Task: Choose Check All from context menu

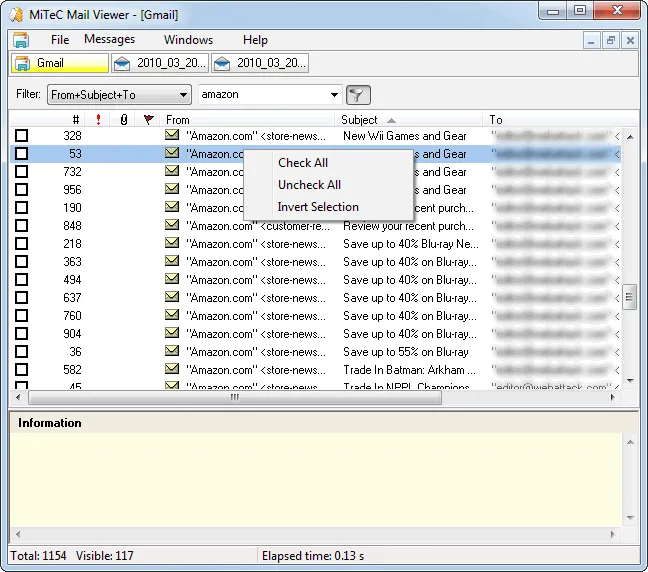Action: 303,163
